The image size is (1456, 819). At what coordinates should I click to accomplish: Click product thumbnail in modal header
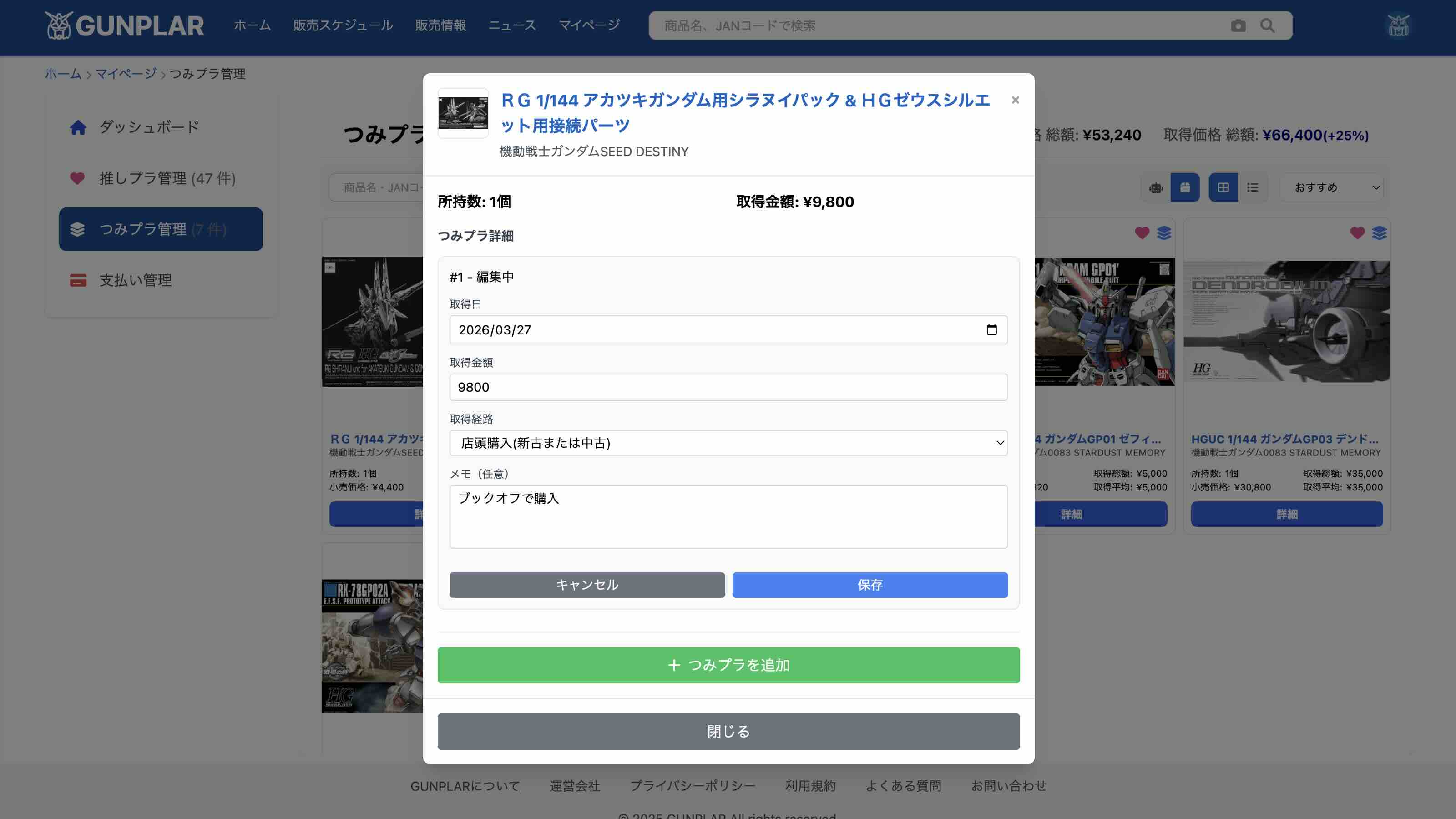click(463, 113)
